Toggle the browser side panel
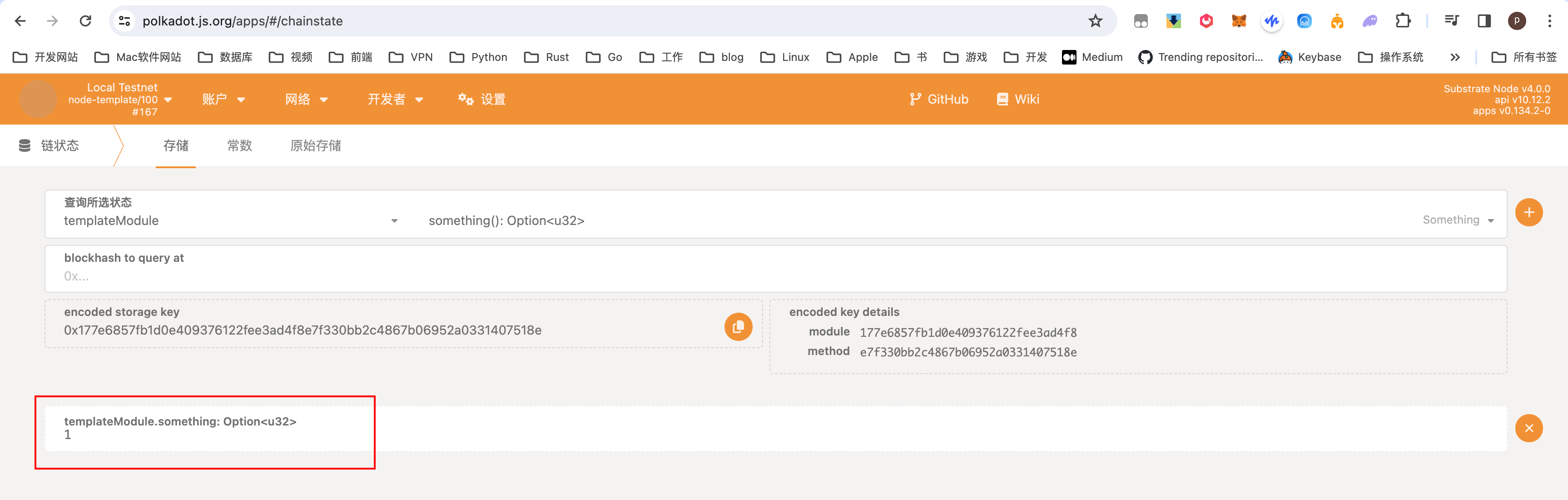The width and height of the screenshot is (1568, 500). pos(1484,21)
